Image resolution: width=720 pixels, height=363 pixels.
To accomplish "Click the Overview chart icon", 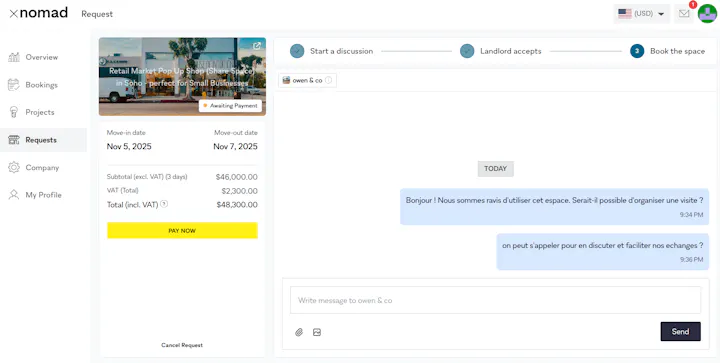I will [14, 57].
